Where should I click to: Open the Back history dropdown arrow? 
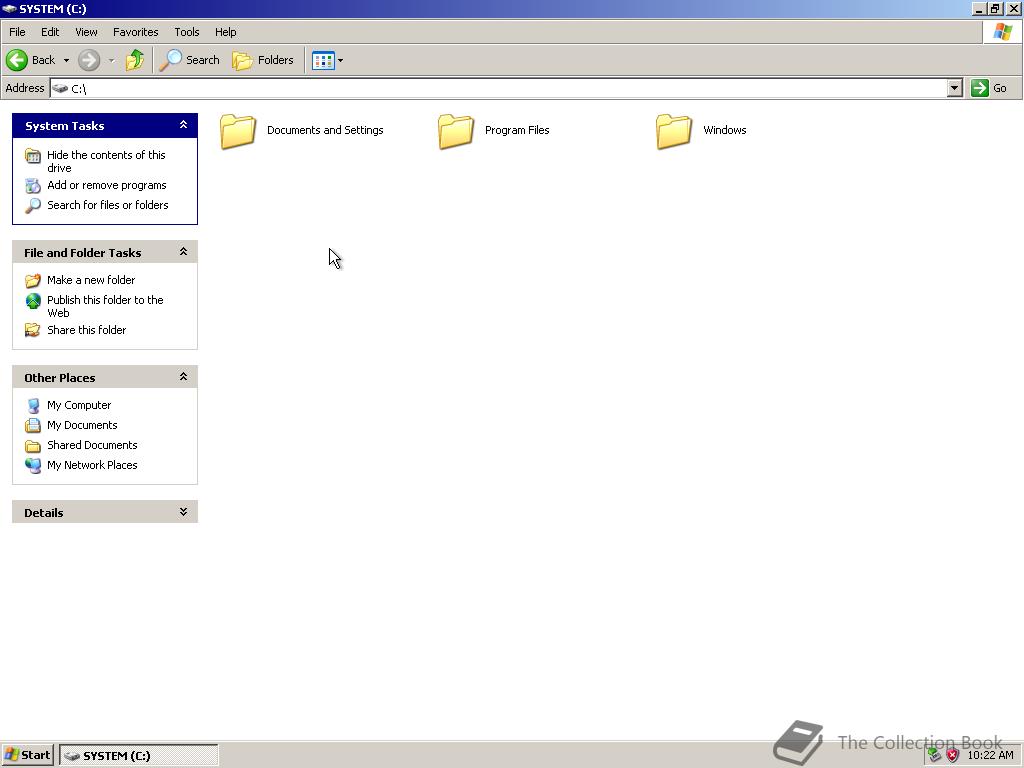tap(66, 60)
